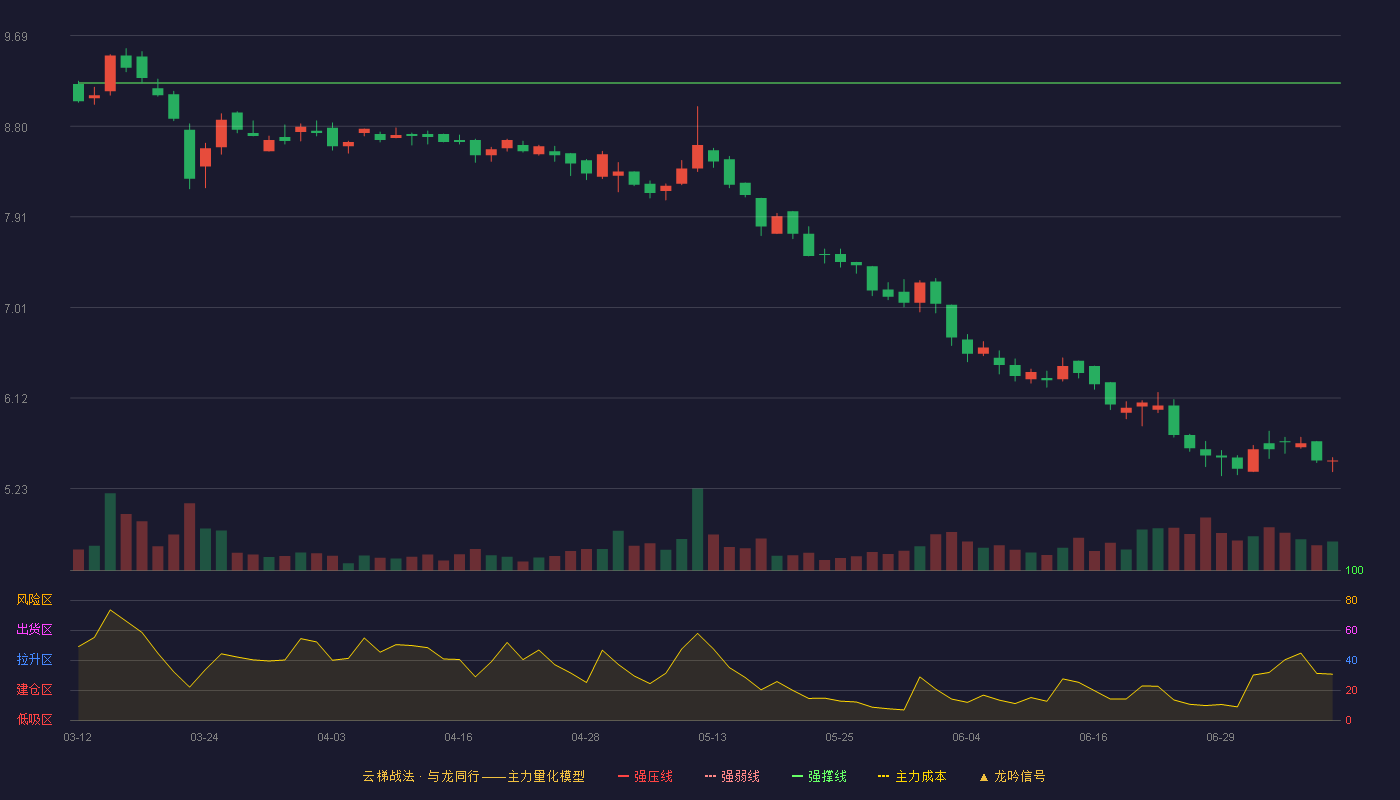
Task: Click the 06-29 date label
Action: point(1220,737)
